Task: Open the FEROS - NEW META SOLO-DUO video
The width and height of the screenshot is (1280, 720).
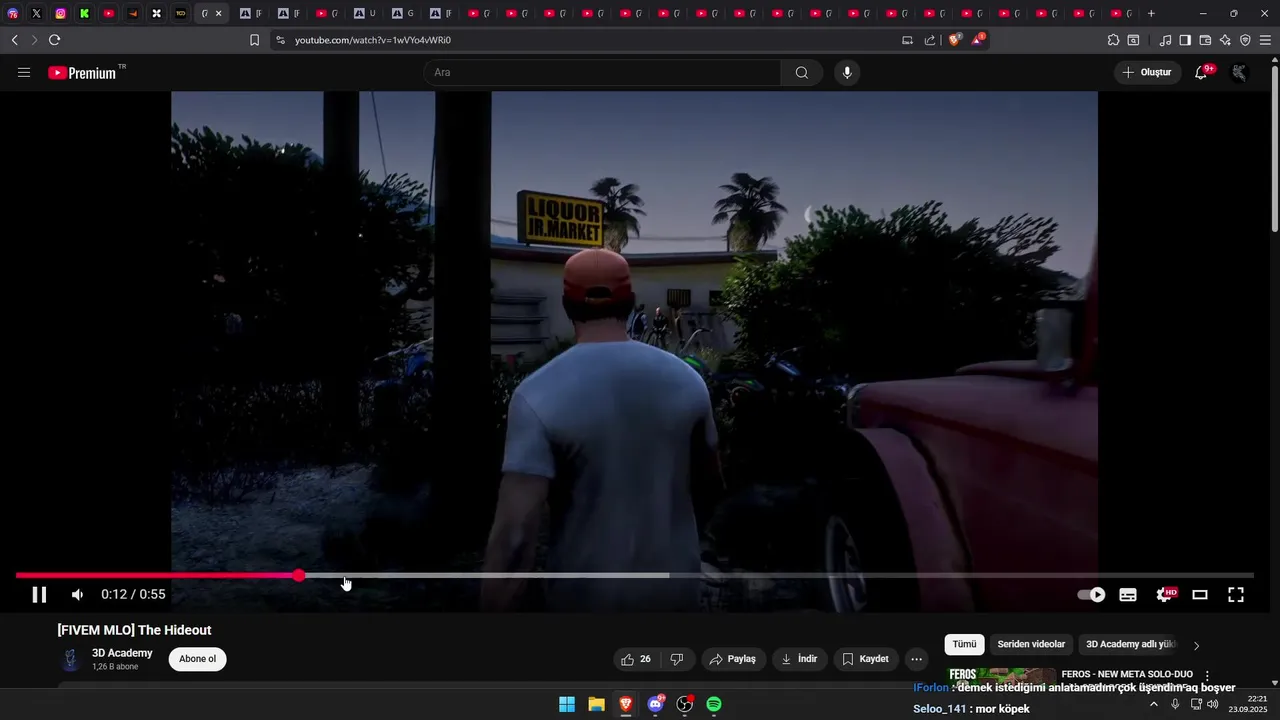Action: 1127,674
